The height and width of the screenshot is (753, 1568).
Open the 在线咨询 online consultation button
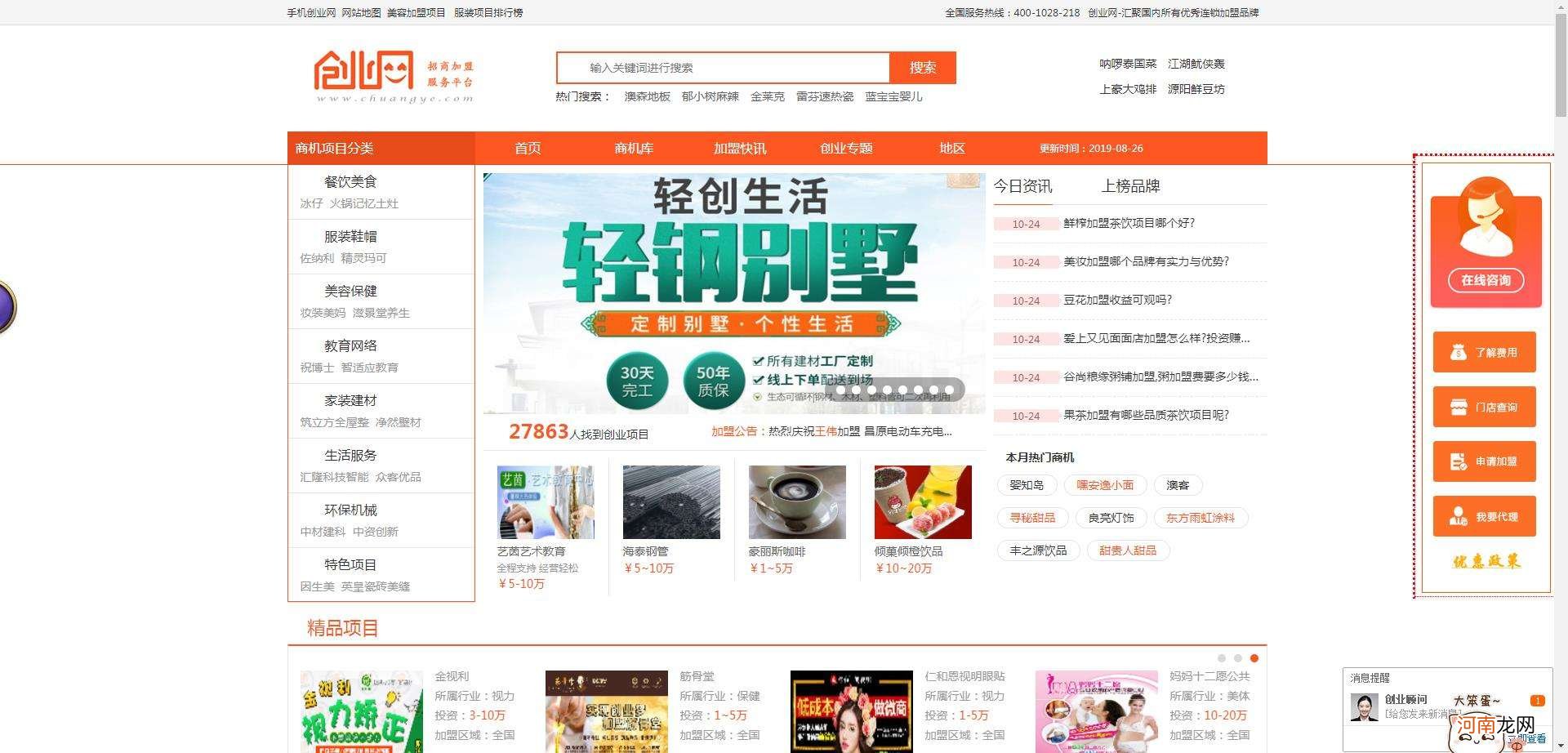1486,280
